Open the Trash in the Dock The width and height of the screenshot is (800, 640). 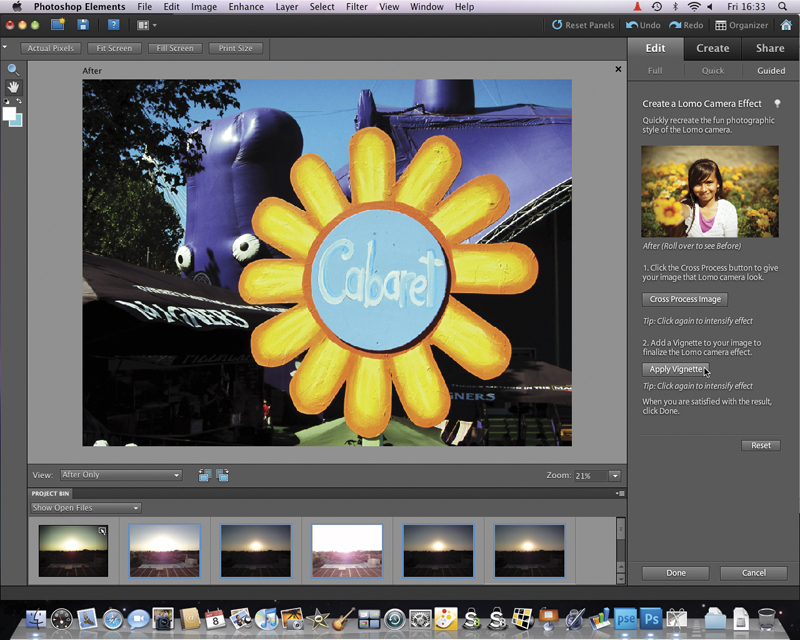coord(766,619)
